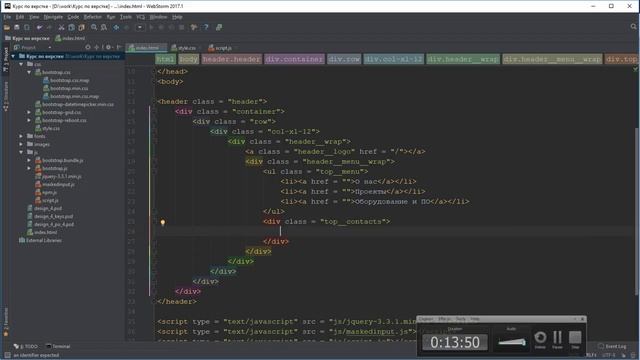Pause the screen recording
Viewport: 640px width, 360px height.
[x=557, y=339]
